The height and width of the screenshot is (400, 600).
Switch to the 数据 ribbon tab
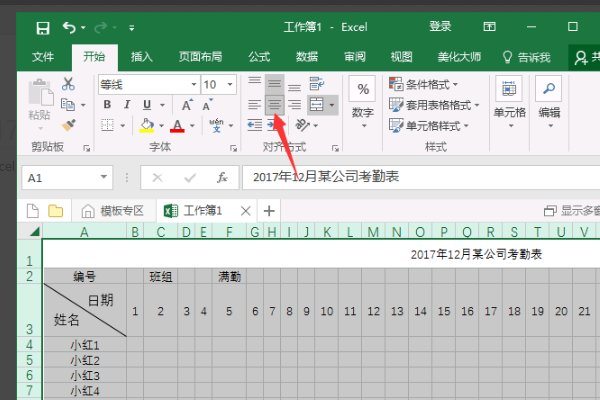click(307, 57)
